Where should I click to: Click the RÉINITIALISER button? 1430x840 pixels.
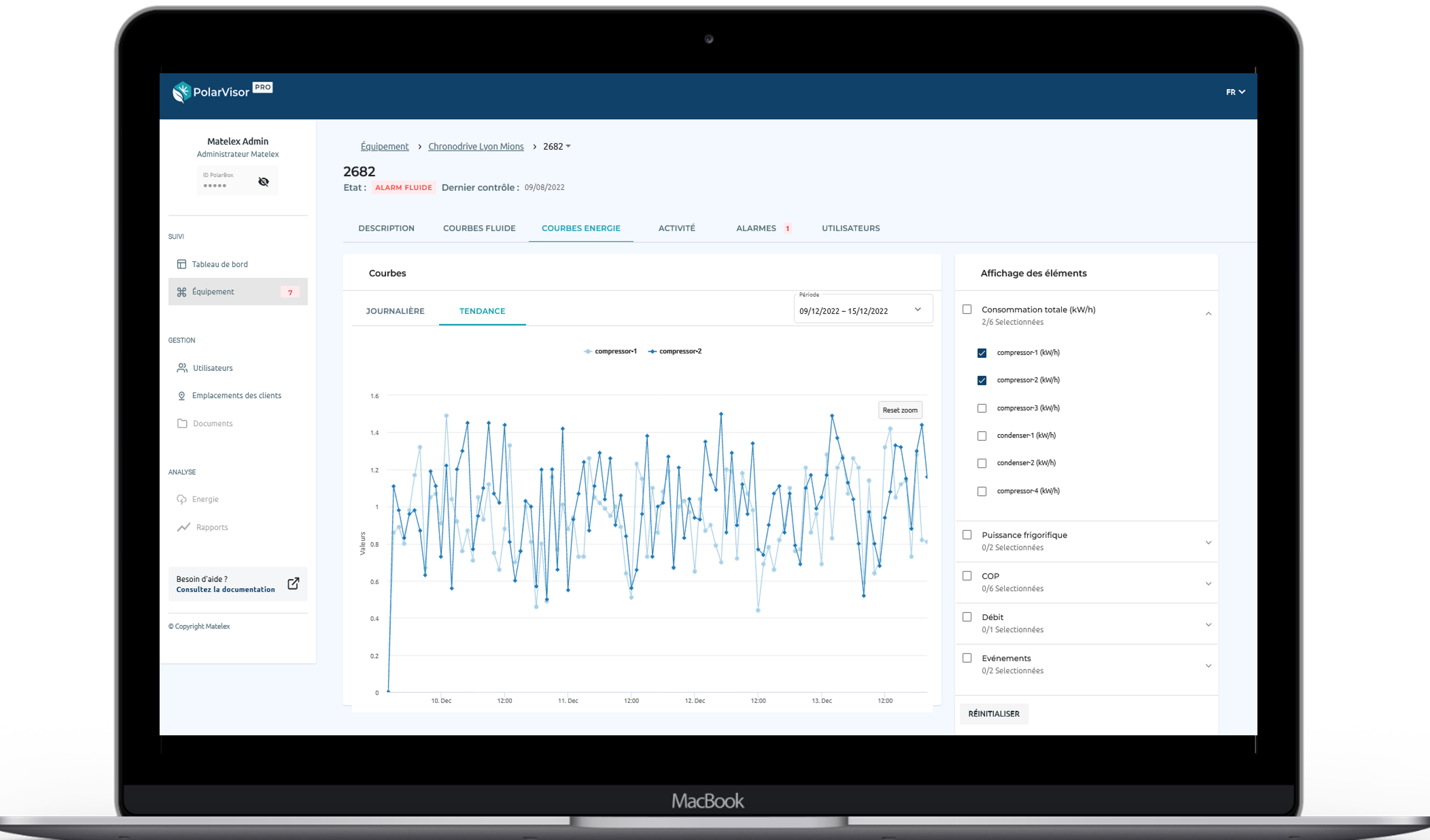(x=994, y=713)
